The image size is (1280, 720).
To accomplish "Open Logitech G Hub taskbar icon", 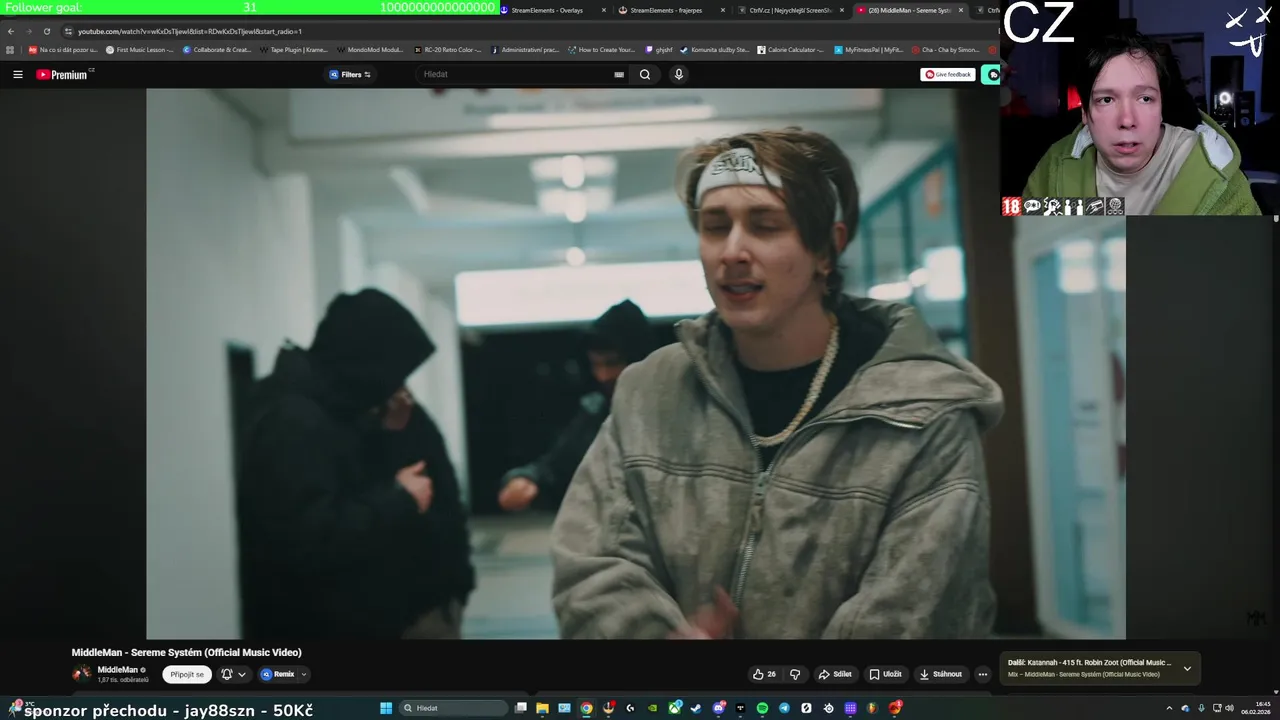I will [630, 708].
